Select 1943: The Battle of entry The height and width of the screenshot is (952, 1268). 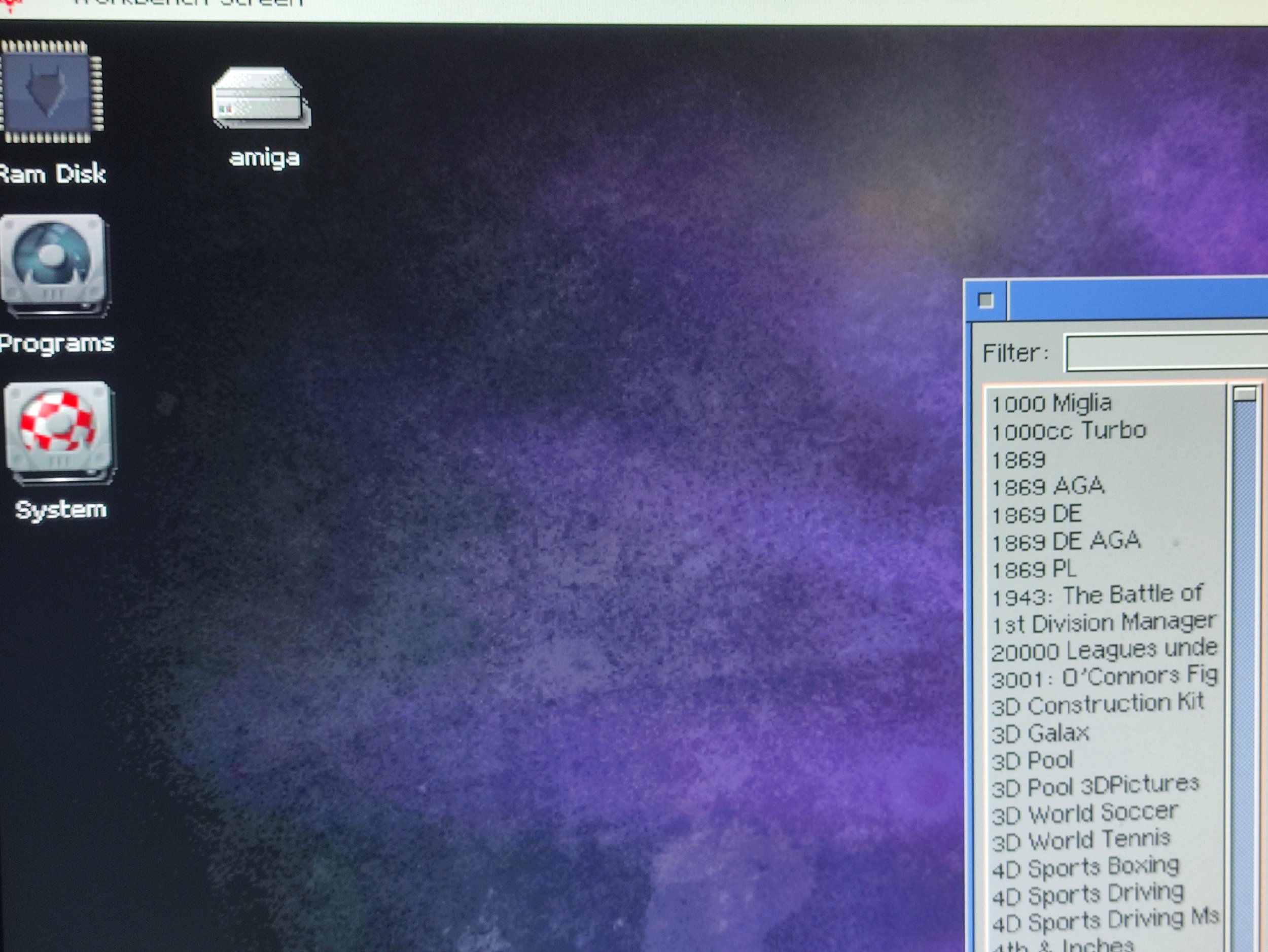click(1097, 595)
